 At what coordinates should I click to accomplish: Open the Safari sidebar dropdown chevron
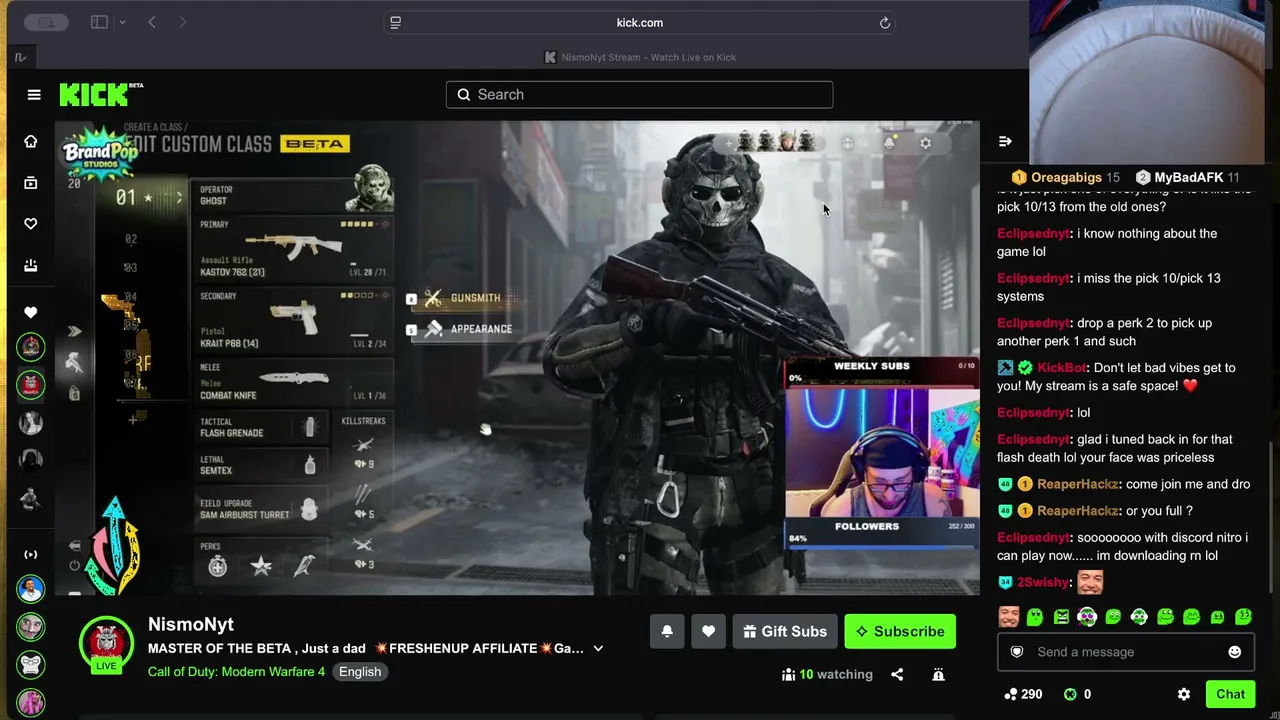pyautogui.click(x=122, y=22)
